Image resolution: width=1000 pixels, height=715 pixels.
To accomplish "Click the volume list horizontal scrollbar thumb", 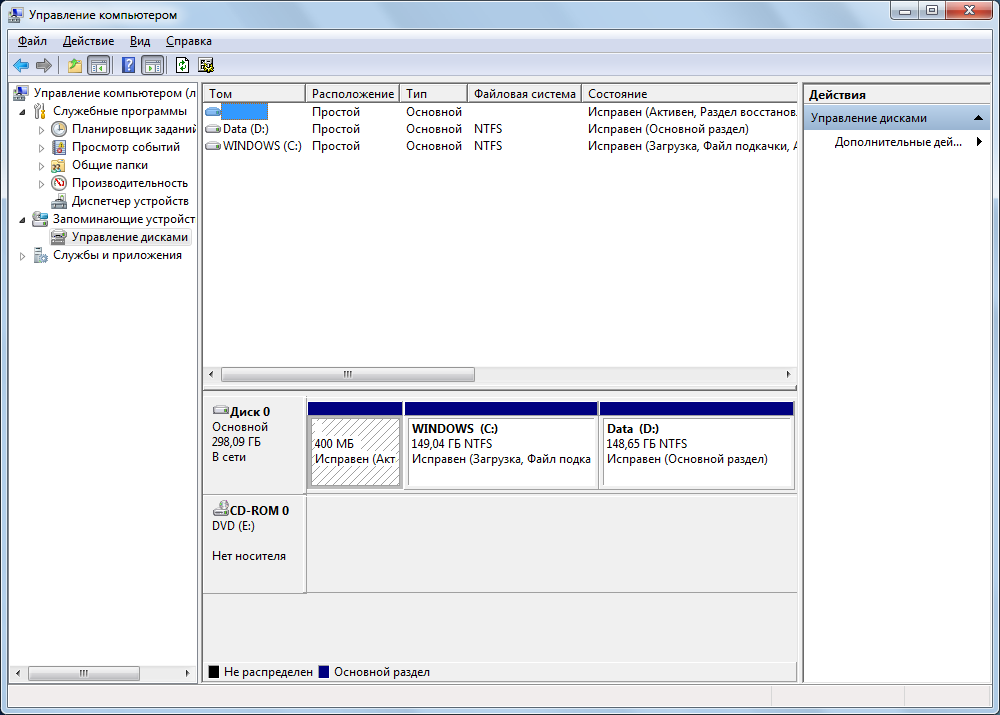I will click(x=347, y=374).
